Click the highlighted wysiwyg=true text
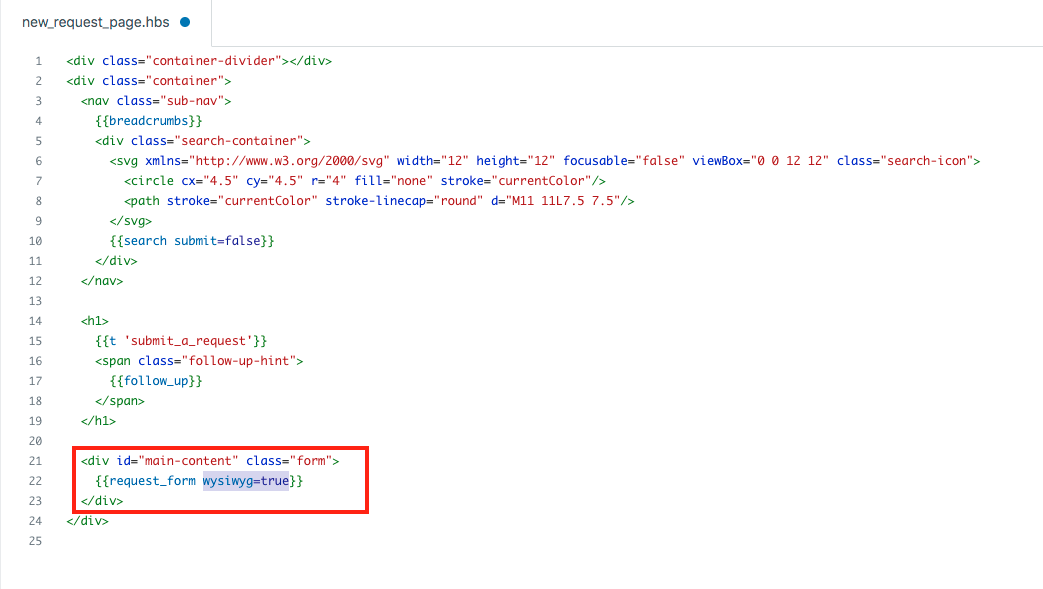This screenshot has height=589, width=1043. 245,481
